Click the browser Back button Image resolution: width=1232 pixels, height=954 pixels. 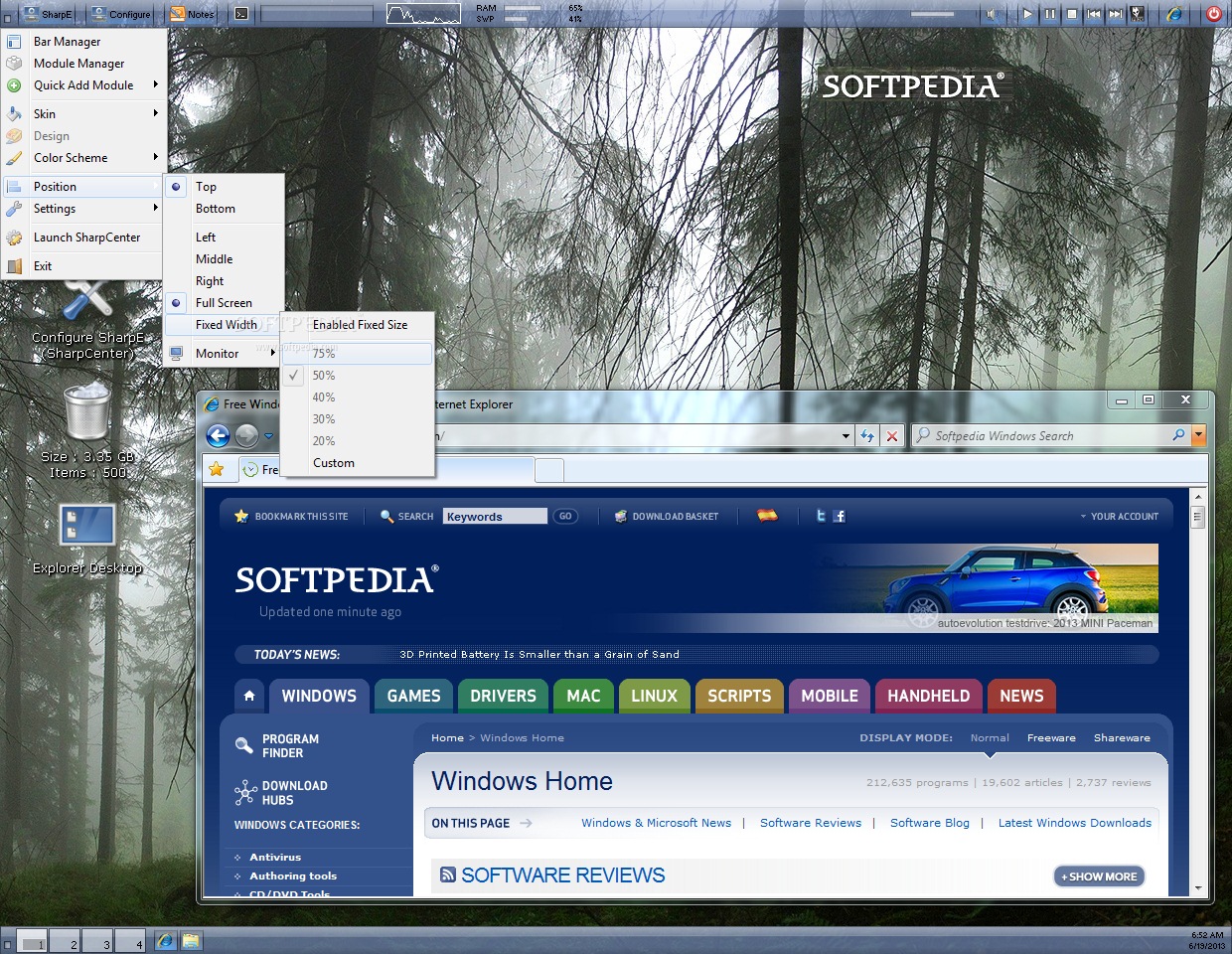click(218, 435)
